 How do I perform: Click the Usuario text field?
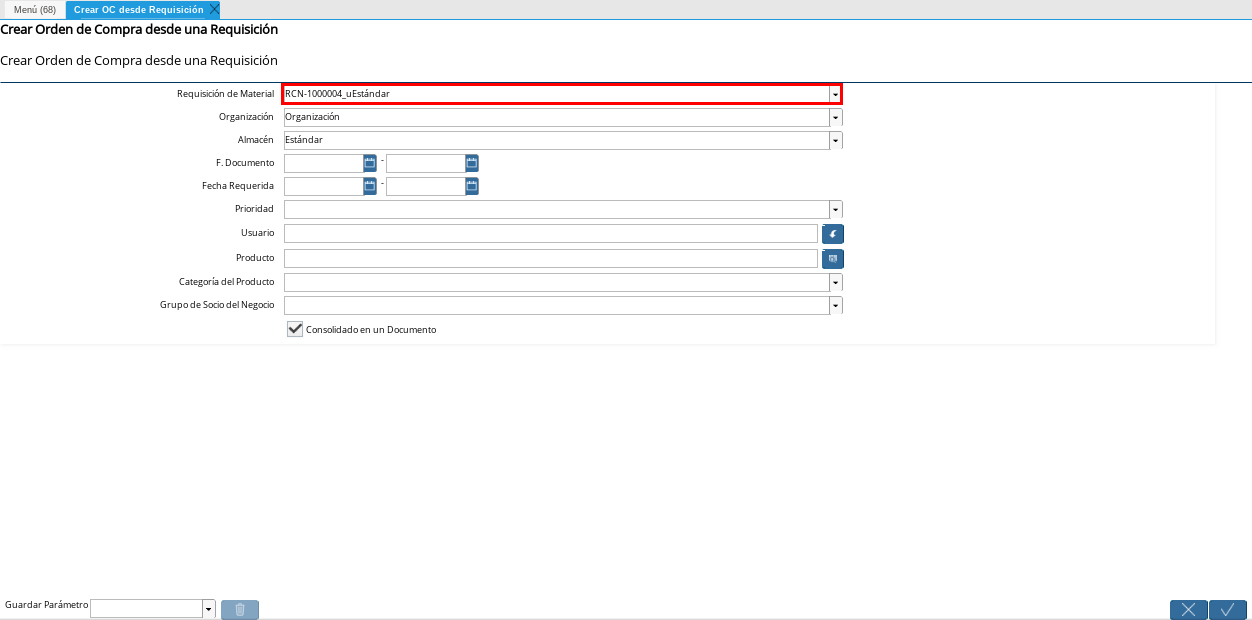click(x=551, y=234)
